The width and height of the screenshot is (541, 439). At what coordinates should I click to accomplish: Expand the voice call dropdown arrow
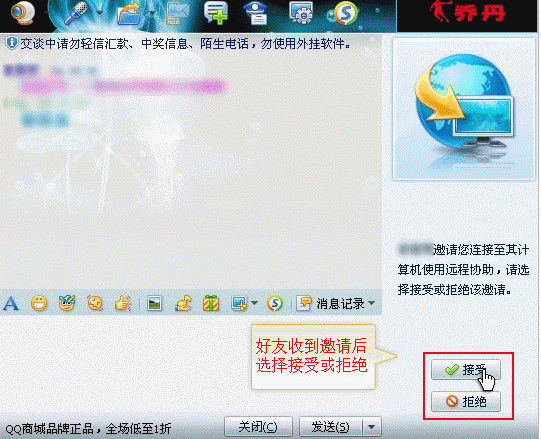tap(99, 13)
